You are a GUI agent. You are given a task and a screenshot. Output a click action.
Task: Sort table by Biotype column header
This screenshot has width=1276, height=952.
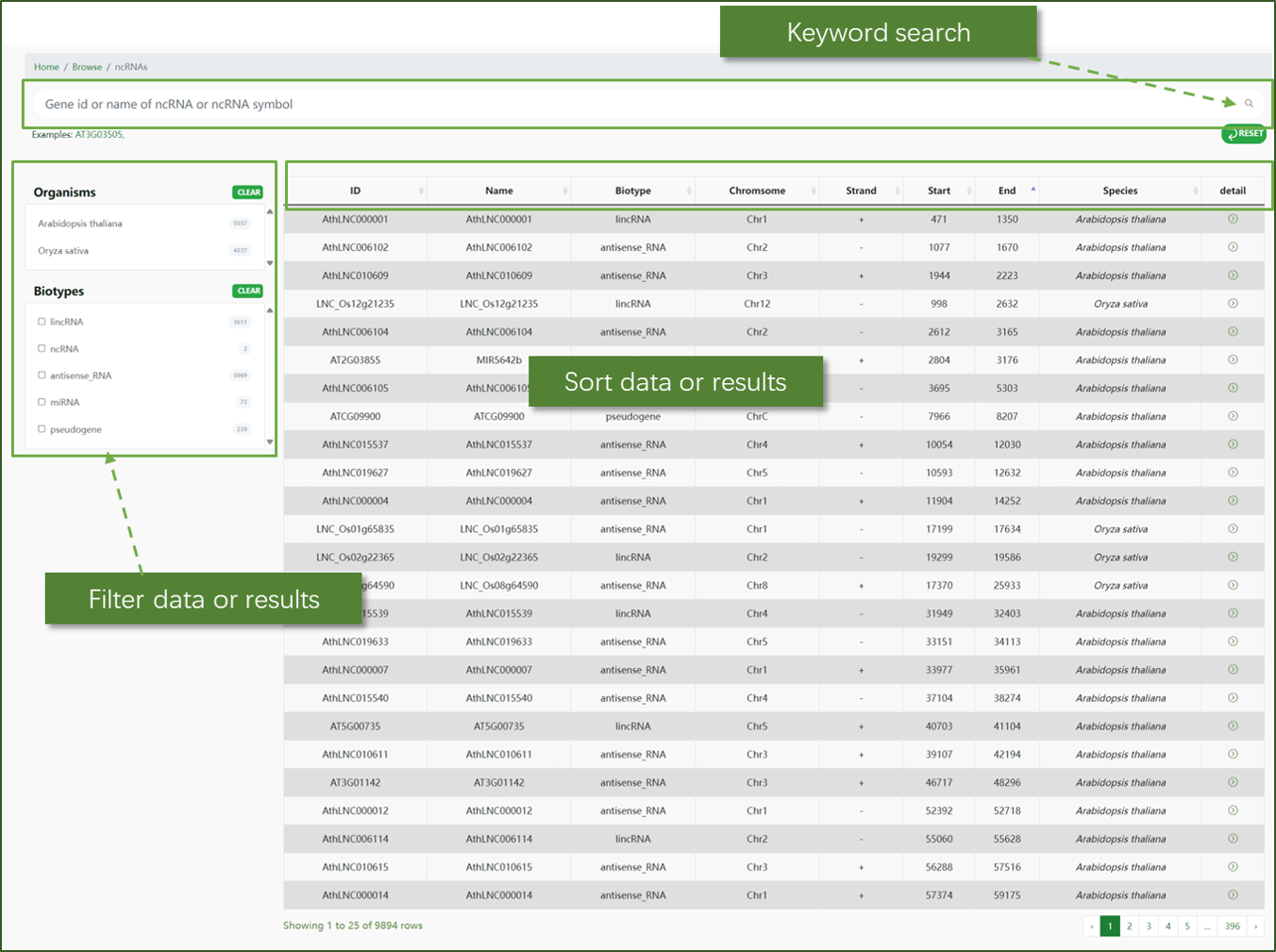632,191
